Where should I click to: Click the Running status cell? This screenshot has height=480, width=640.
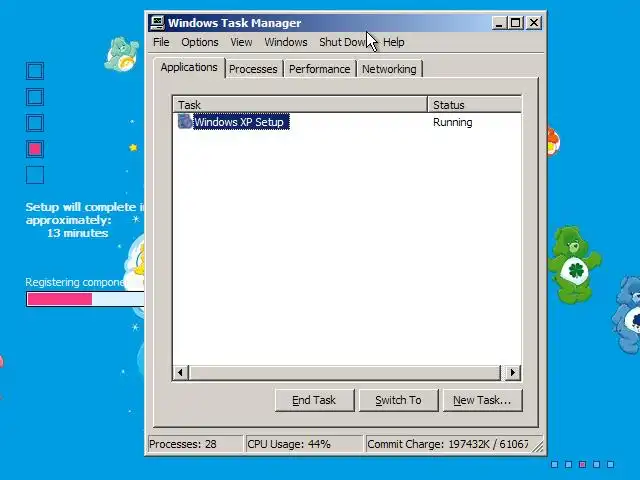pyautogui.click(x=453, y=122)
